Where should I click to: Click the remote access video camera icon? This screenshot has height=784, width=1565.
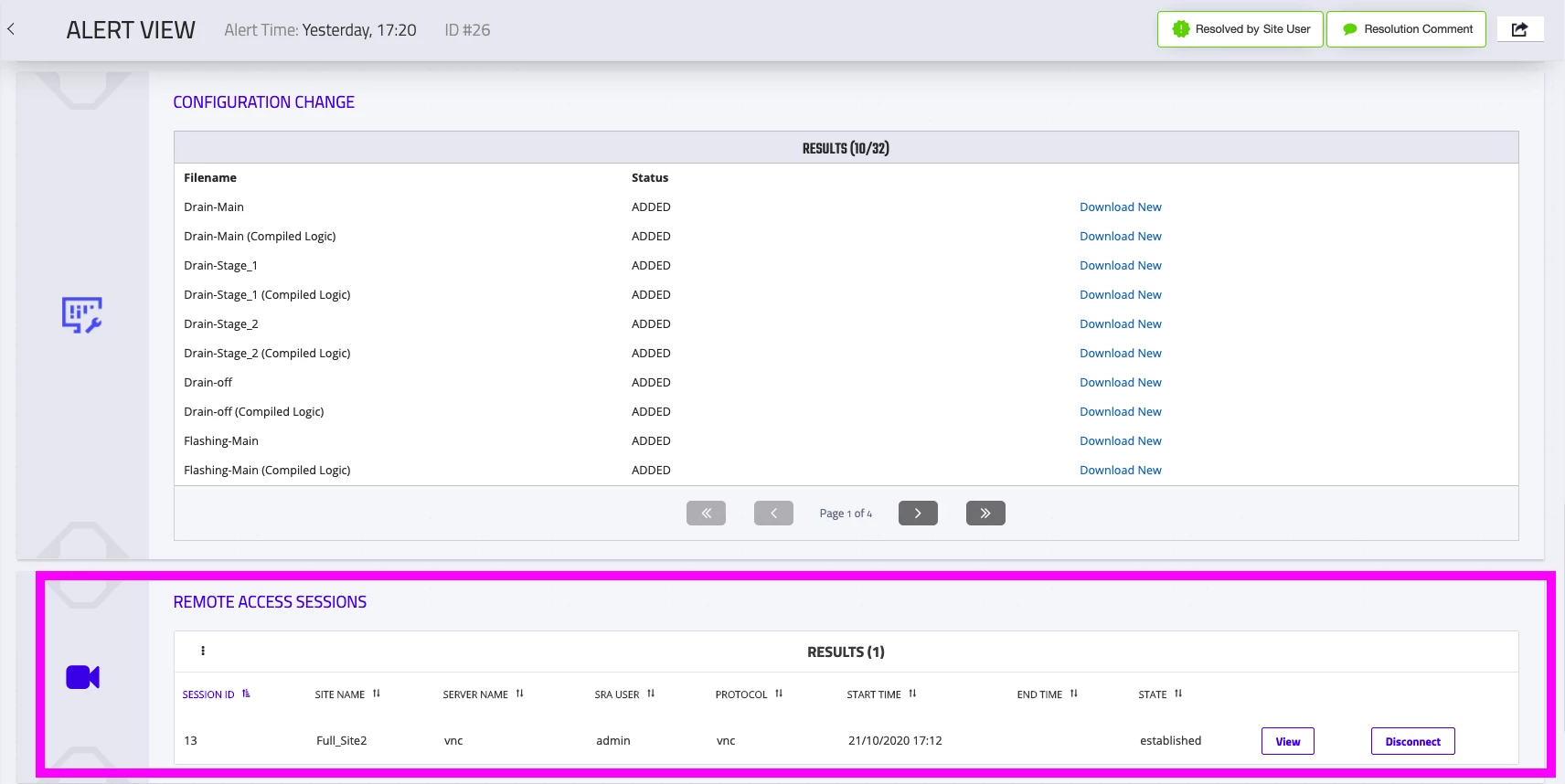(x=82, y=677)
